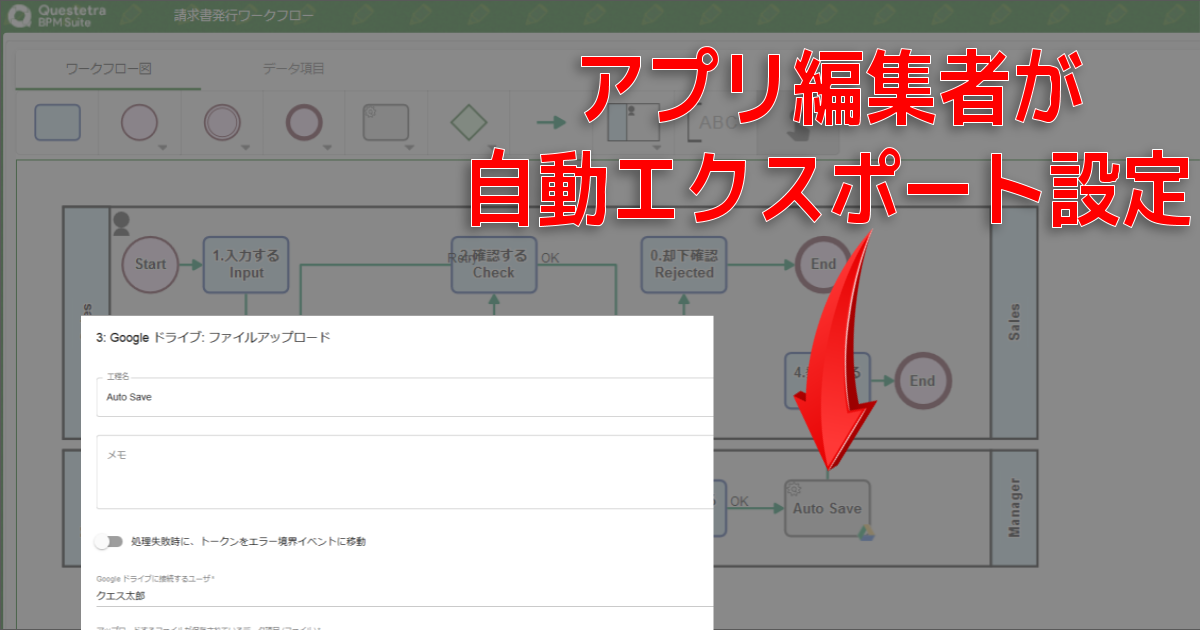Click the OK label beside Check task
This screenshot has height=630, width=1200.
tap(550, 258)
